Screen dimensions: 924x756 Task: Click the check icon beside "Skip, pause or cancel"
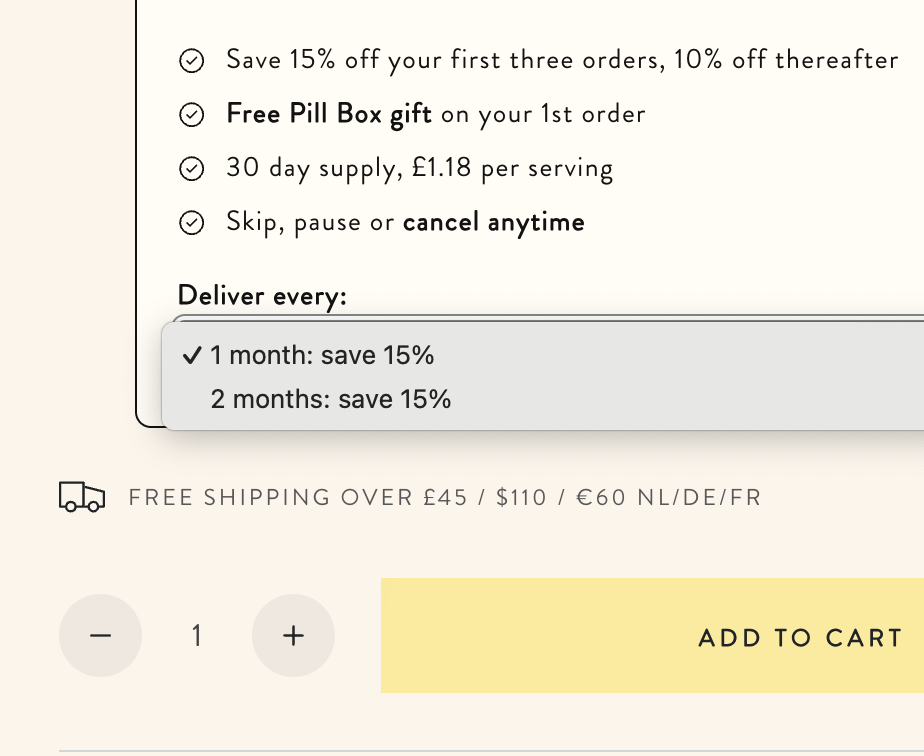coord(191,223)
